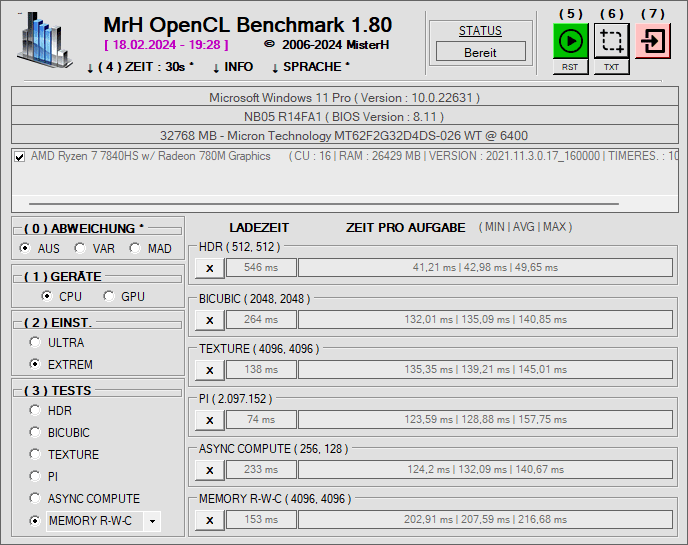Screen dimensions: 688x545
Task: Select ULTRA setting
Action: tap(35, 342)
